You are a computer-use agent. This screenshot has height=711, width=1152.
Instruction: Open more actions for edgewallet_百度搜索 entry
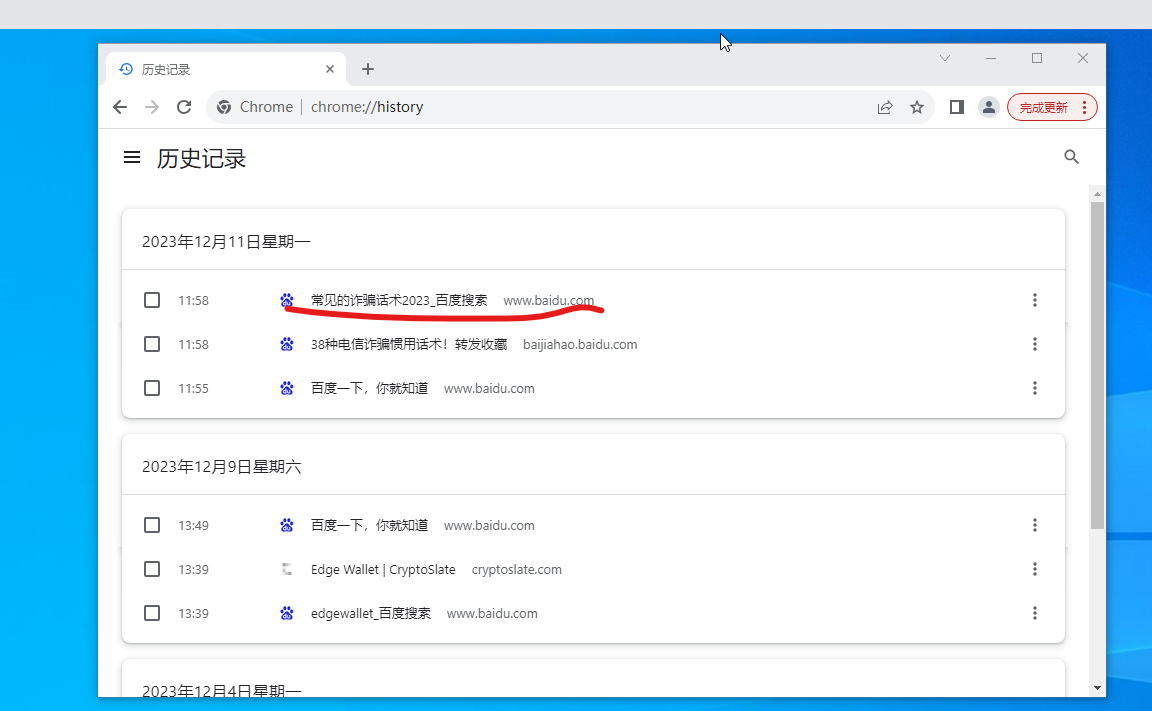pos(1034,613)
